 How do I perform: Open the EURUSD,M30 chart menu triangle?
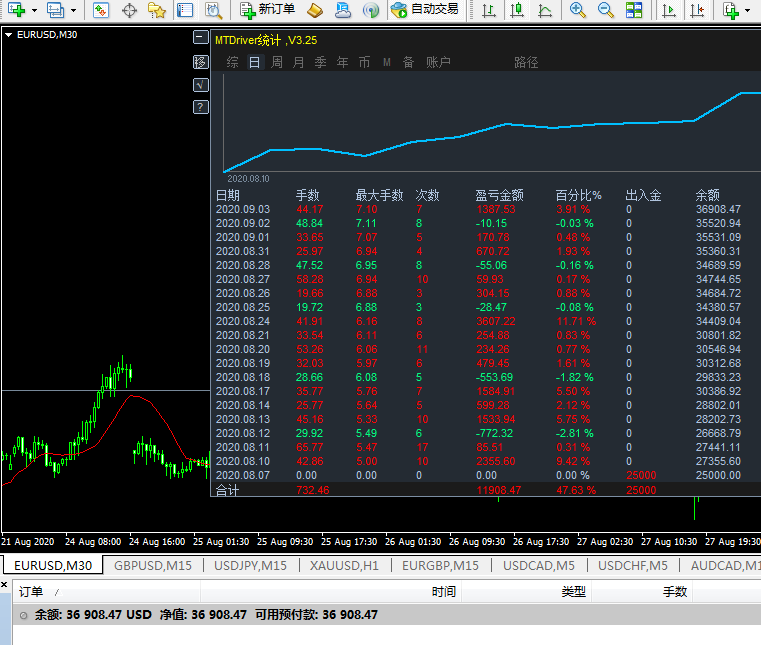(8, 34)
